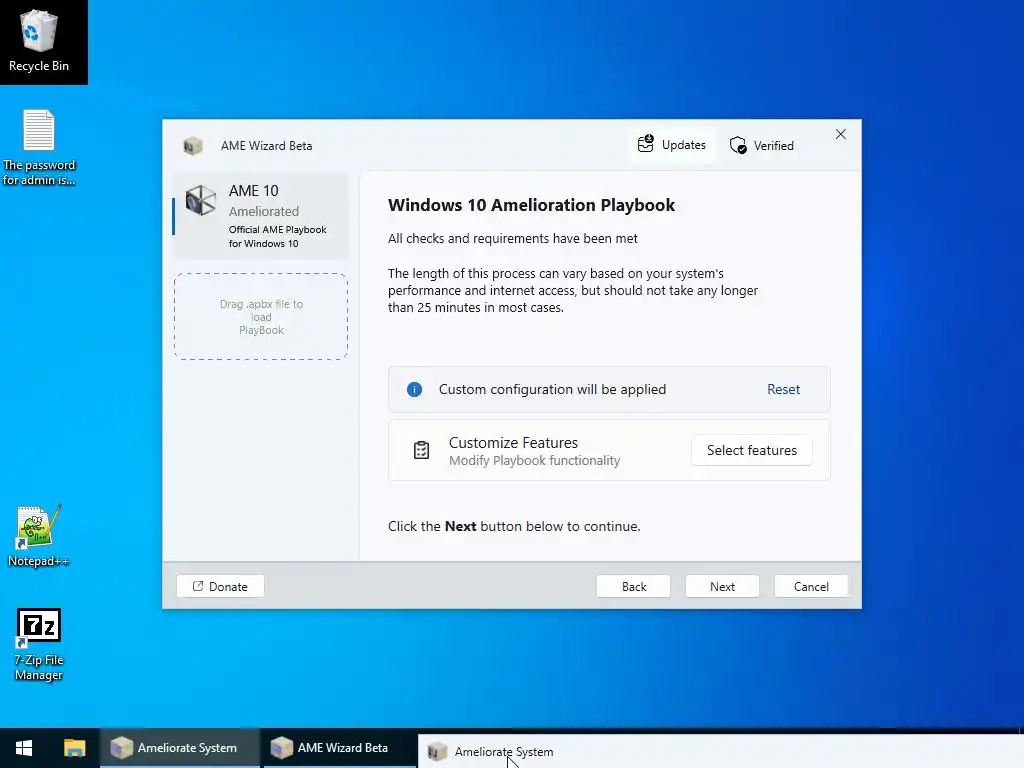This screenshot has width=1024, height=768.
Task: Open File Explorer from the taskbar
Action: point(74,748)
